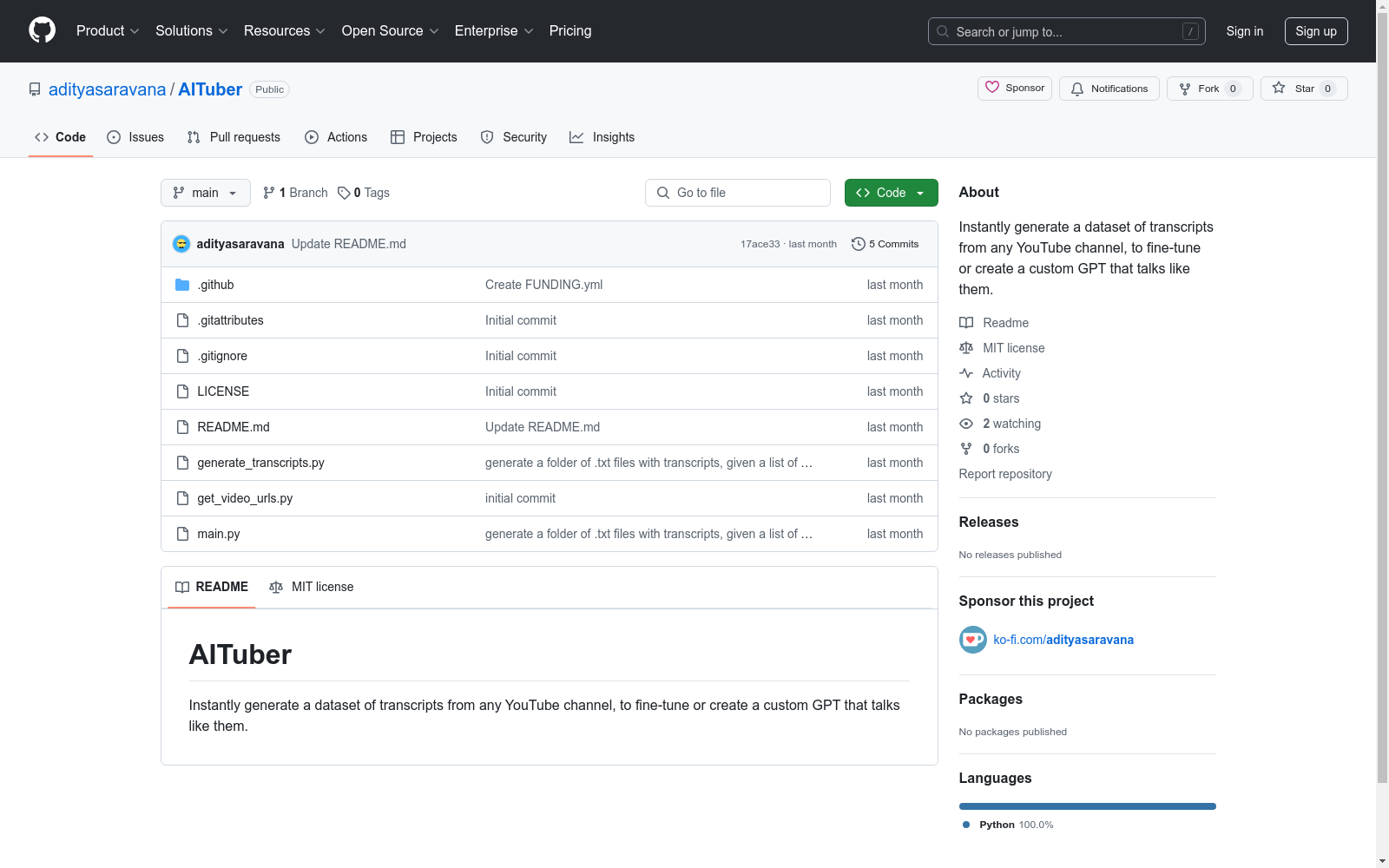Image resolution: width=1389 pixels, height=868 pixels.
Task: Click the 17ace33 commit hash
Action: (x=760, y=244)
